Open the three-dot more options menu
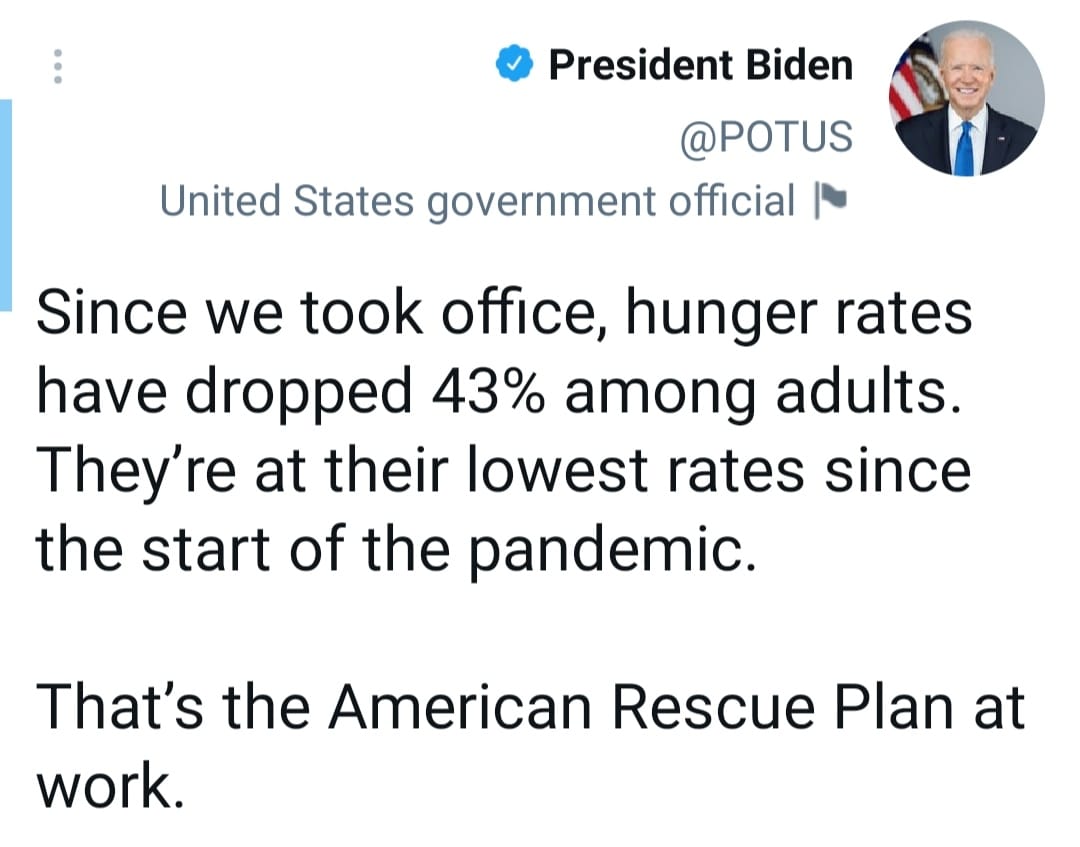Screen dimensions: 1080x847 click(x=58, y=66)
